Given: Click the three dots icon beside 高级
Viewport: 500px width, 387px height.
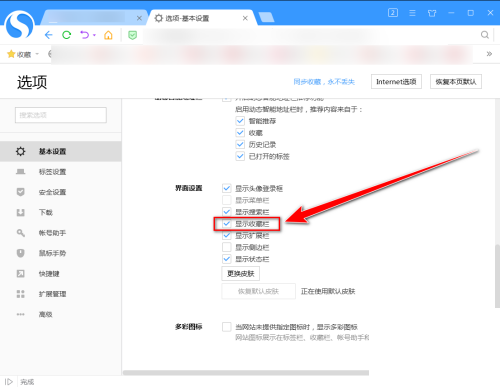Looking at the screenshot, I should (x=20, y=314).
